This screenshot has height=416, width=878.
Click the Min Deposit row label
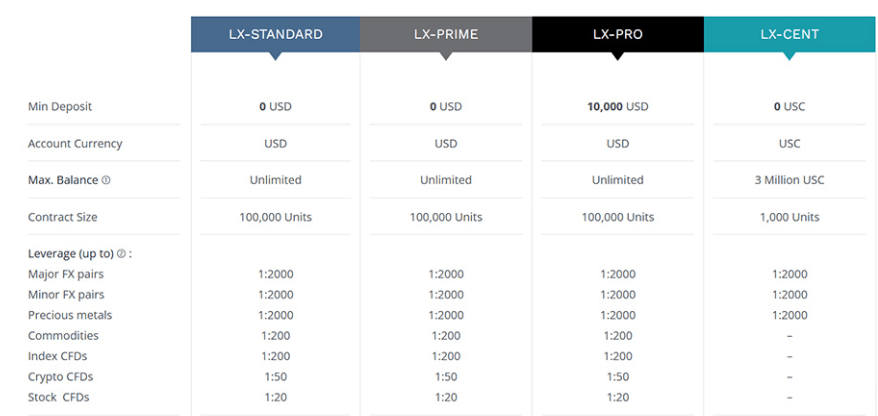(60, 106)
